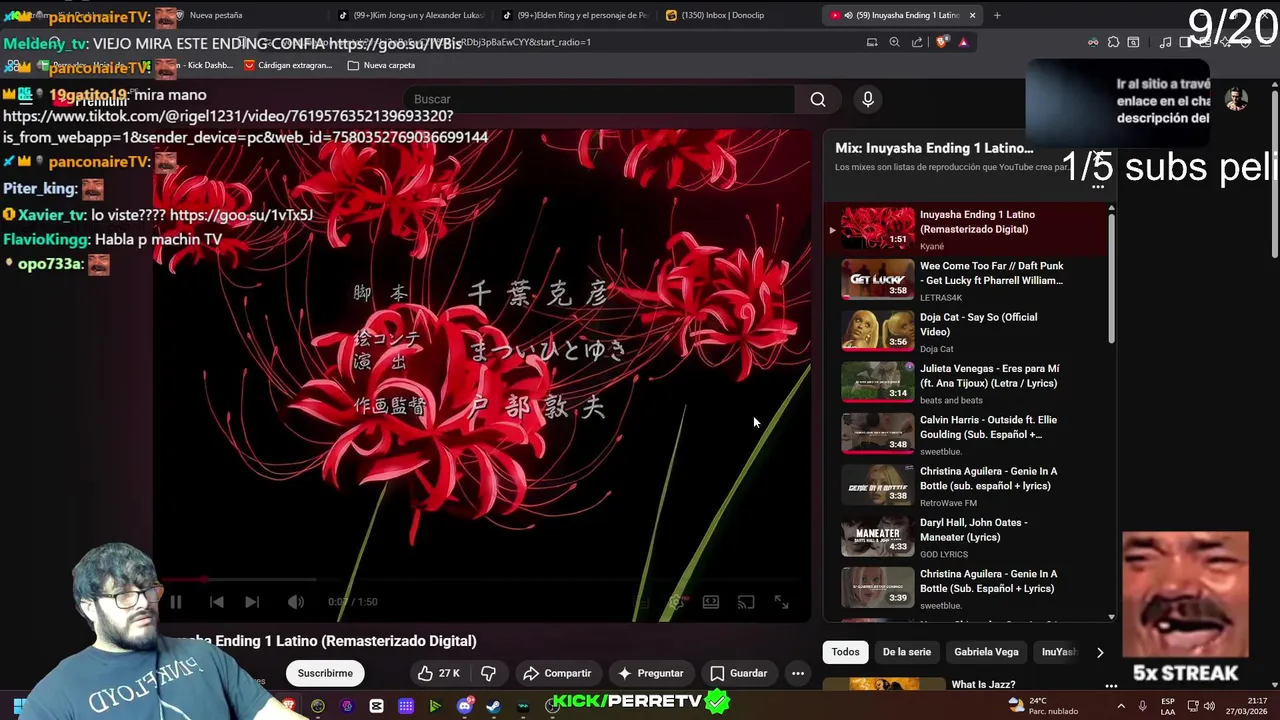Play Wee Come Too Far Daft Punk thumbnail

[877, 279]
